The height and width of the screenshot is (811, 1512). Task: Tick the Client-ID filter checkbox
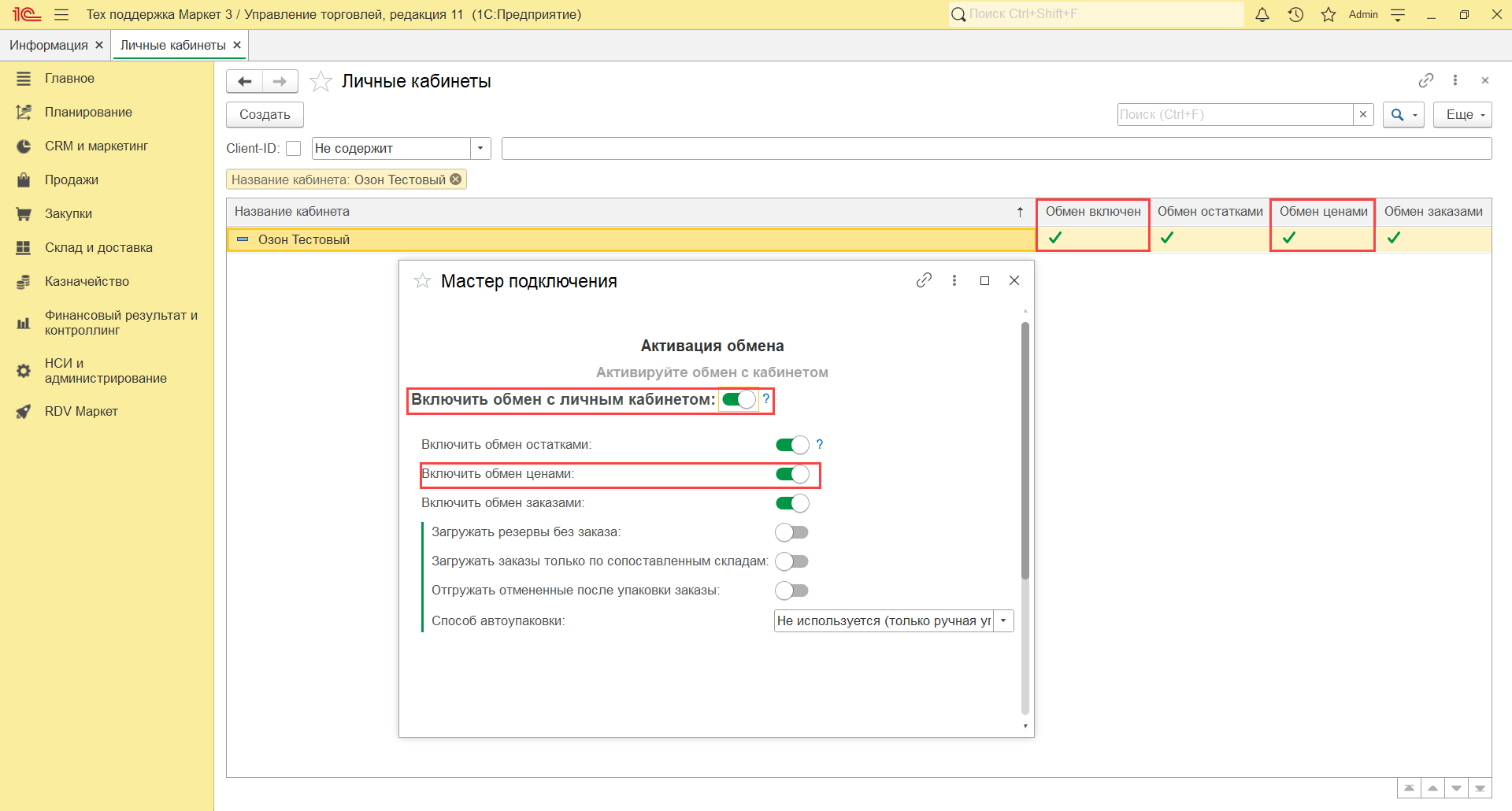pos(294,149)
